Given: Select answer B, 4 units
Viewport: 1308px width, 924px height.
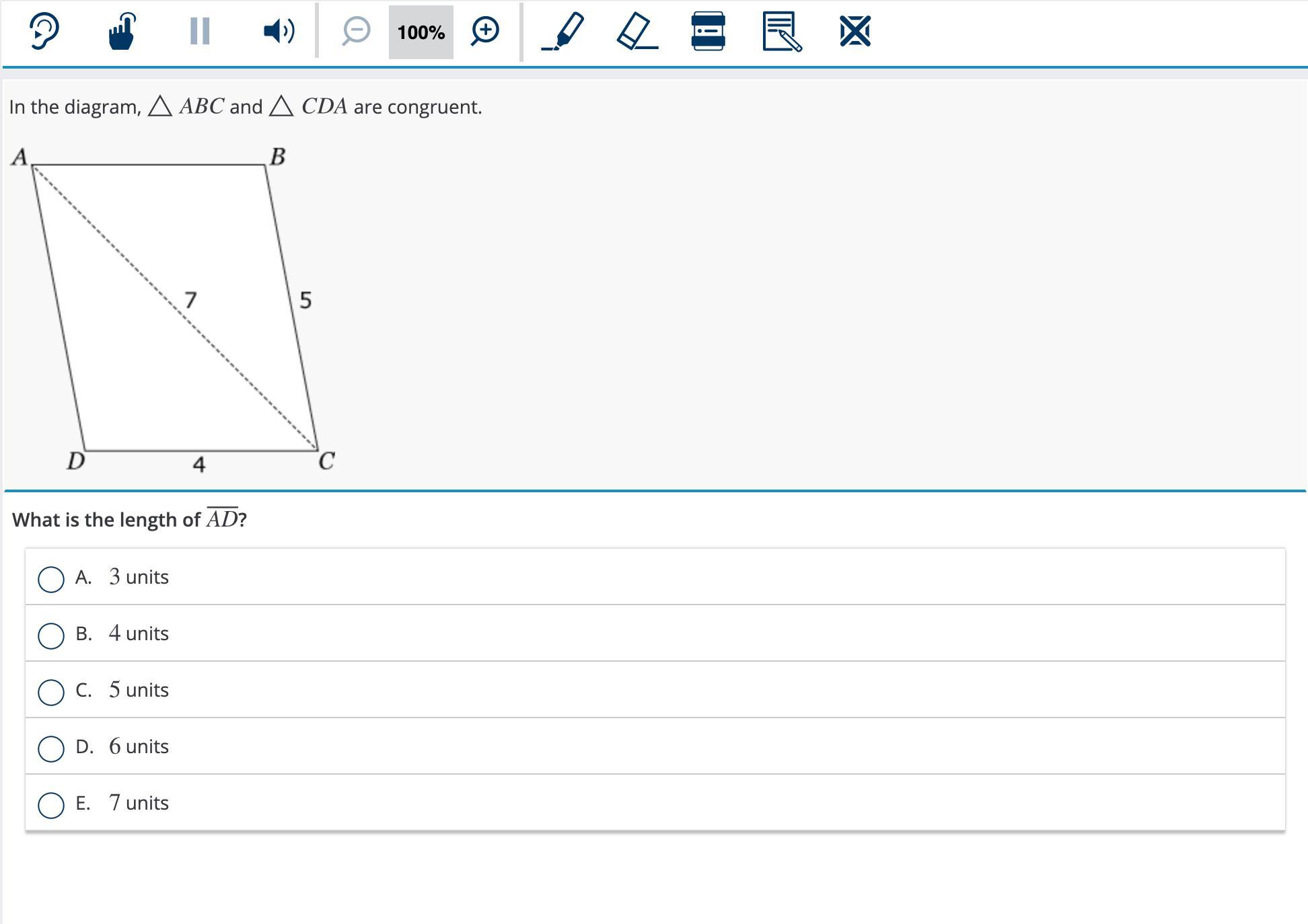Looking at the screenshot, I should (51, 635).
